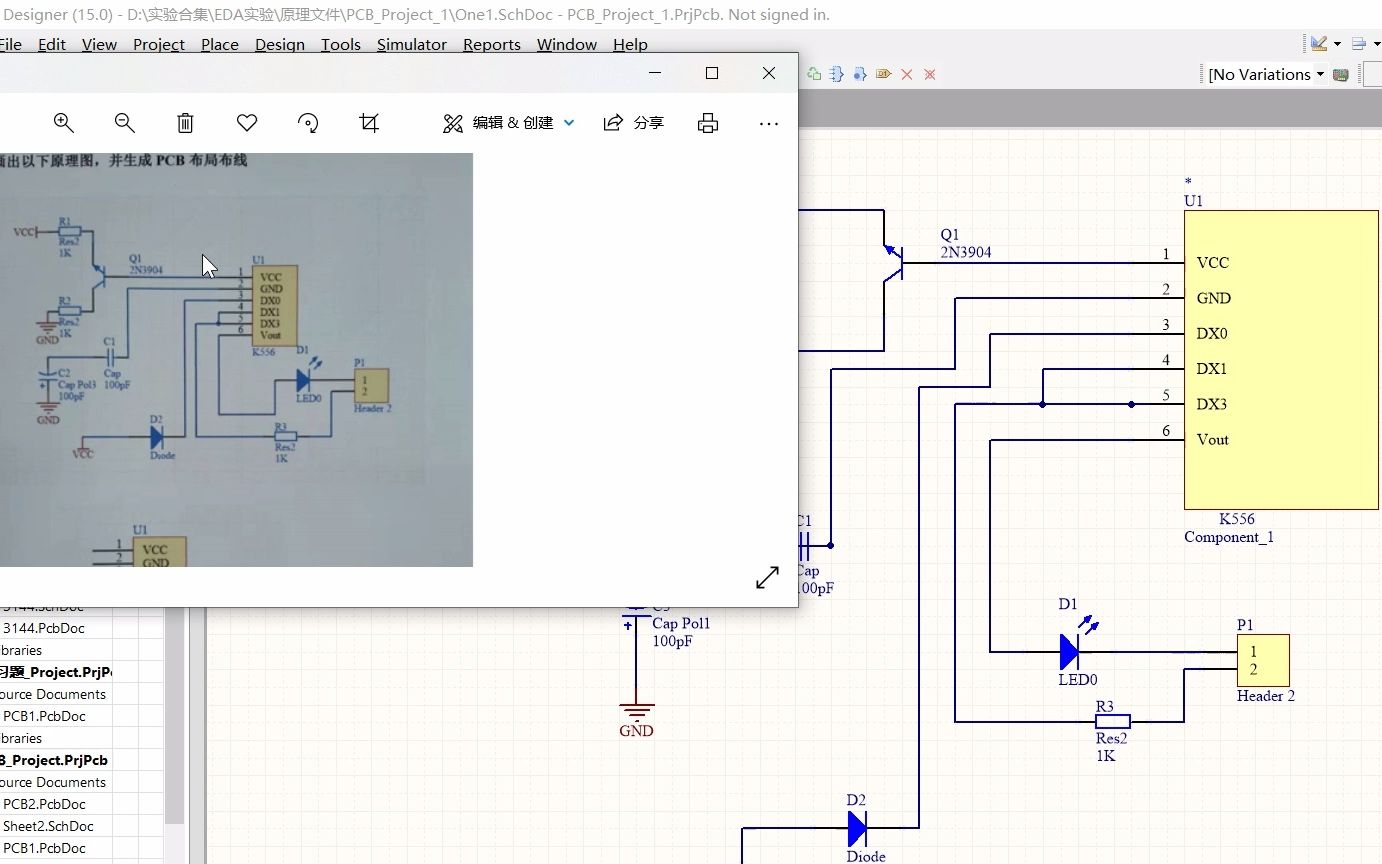Rotate the schematic photo

308,122
